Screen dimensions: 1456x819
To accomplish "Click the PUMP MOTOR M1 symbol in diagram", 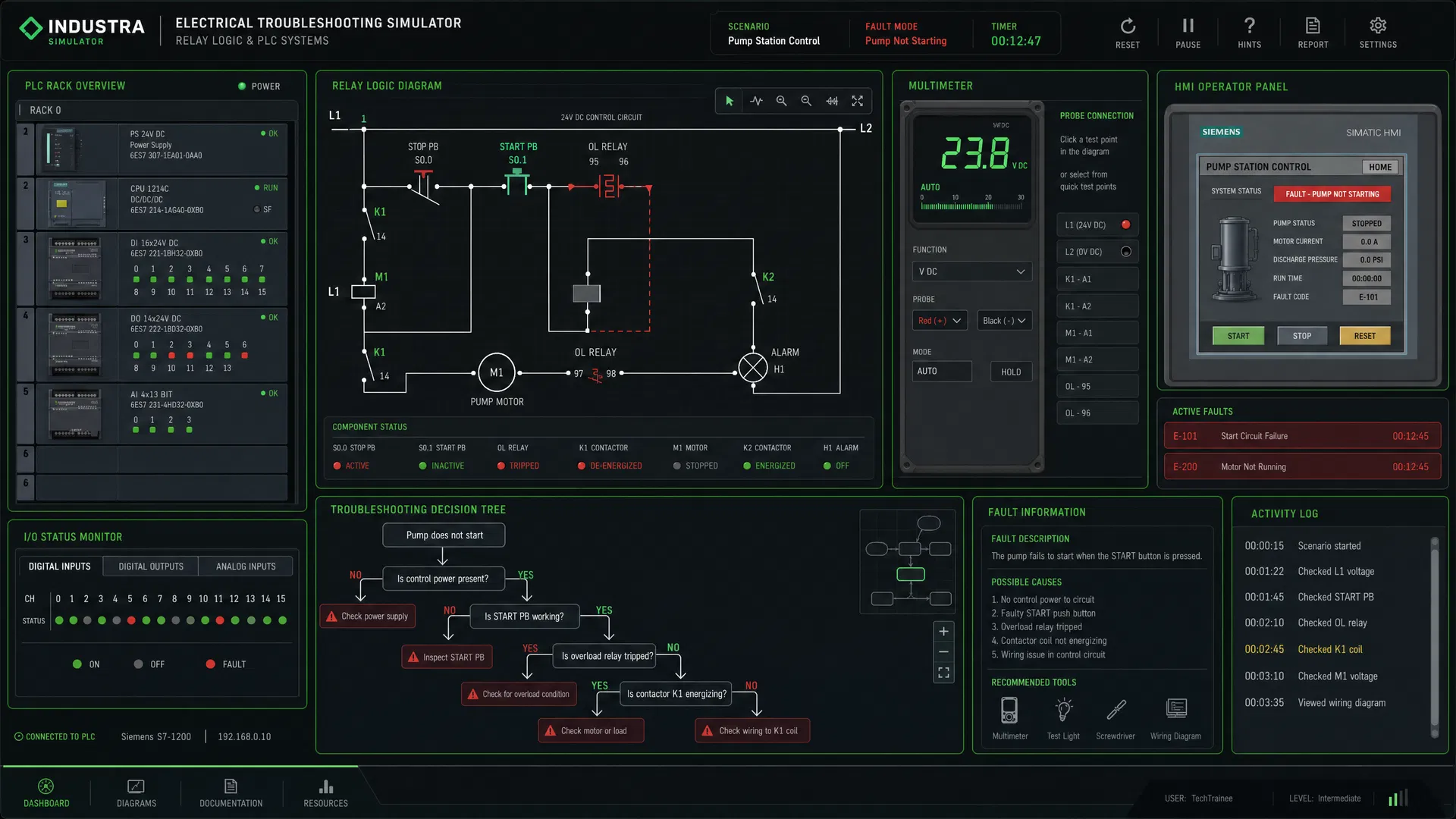I will click(x=496, y=372).
